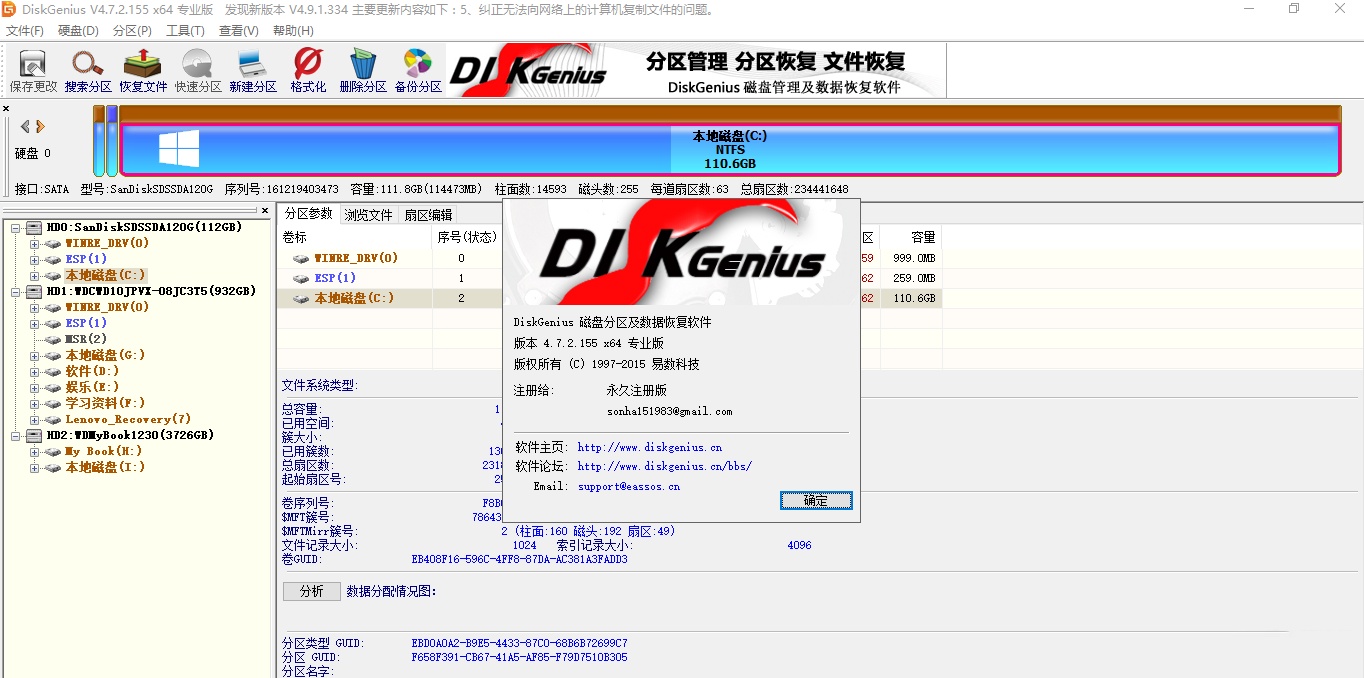Close the disk map pane with the x
This screenshot has height=678, width=1364.
point(6,108)
